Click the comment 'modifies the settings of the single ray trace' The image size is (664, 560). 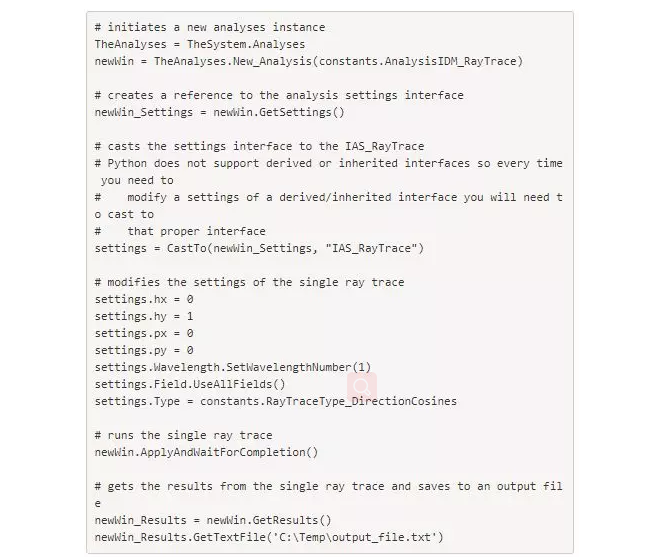coord(249,283)
